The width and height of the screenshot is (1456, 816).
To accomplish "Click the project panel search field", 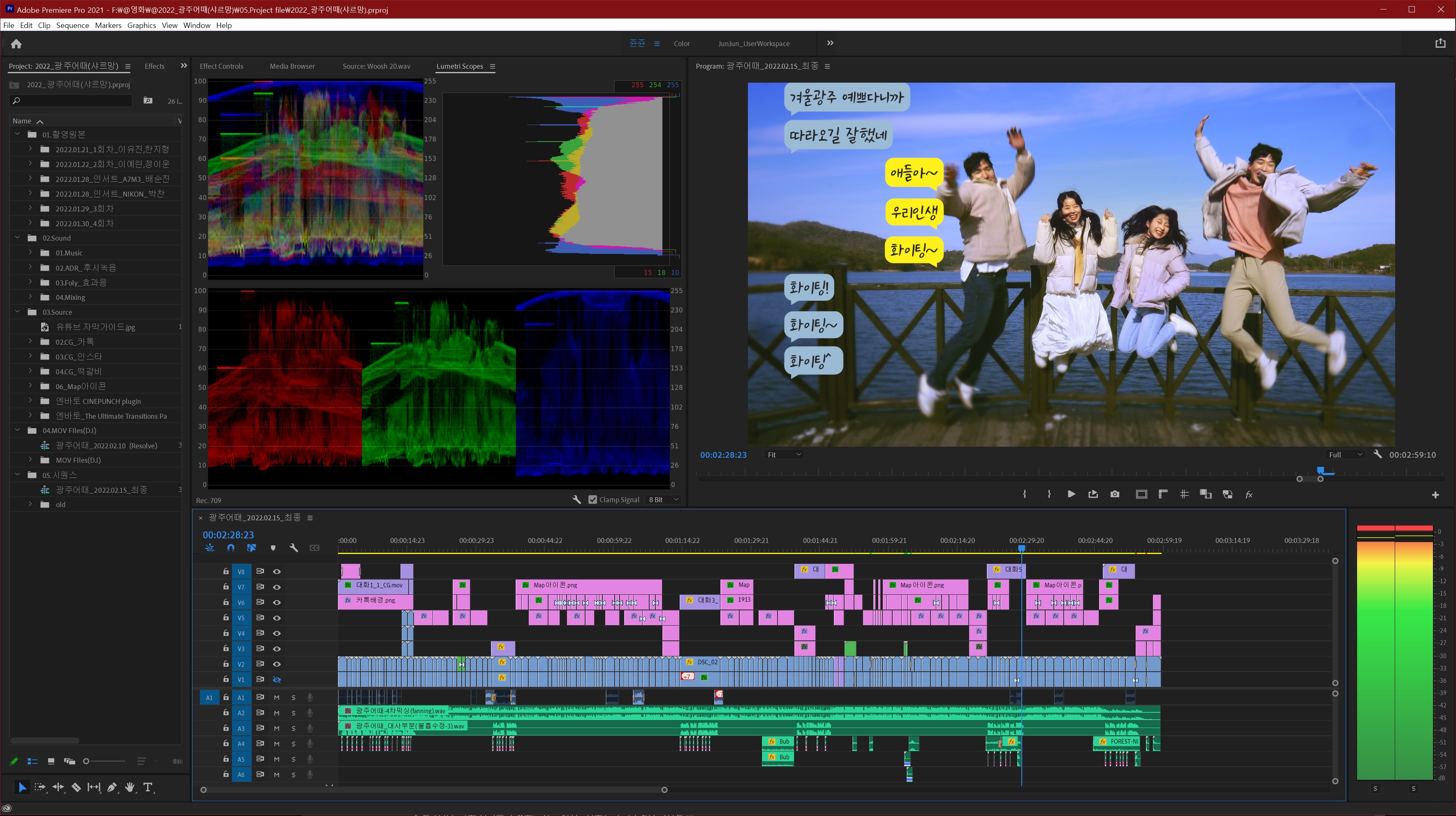I will (x=74, y=101).
